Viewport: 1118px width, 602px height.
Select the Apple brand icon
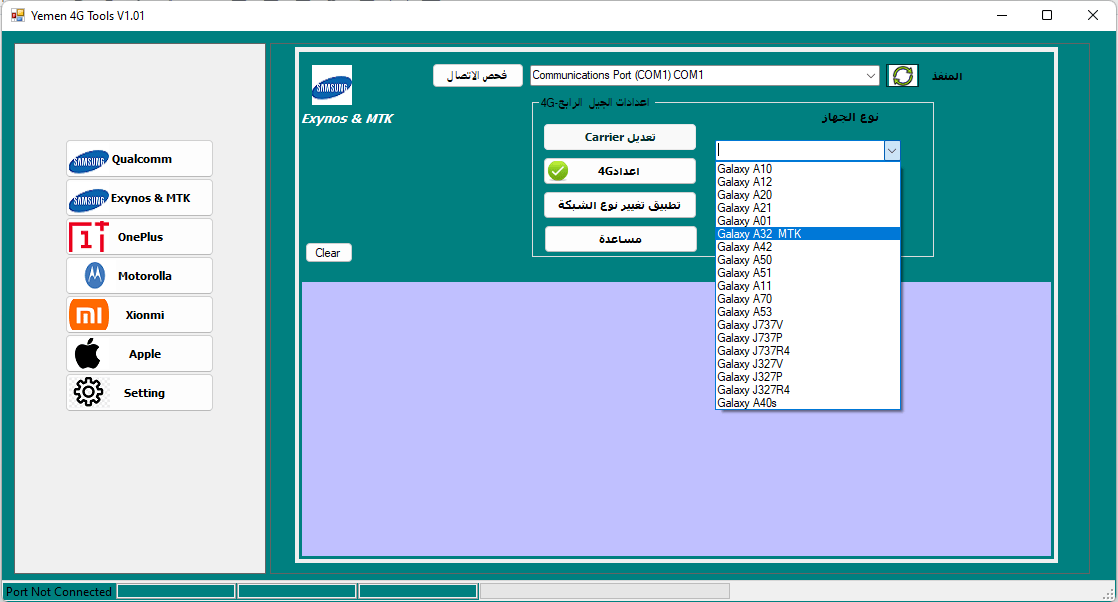tap(89, 353)
